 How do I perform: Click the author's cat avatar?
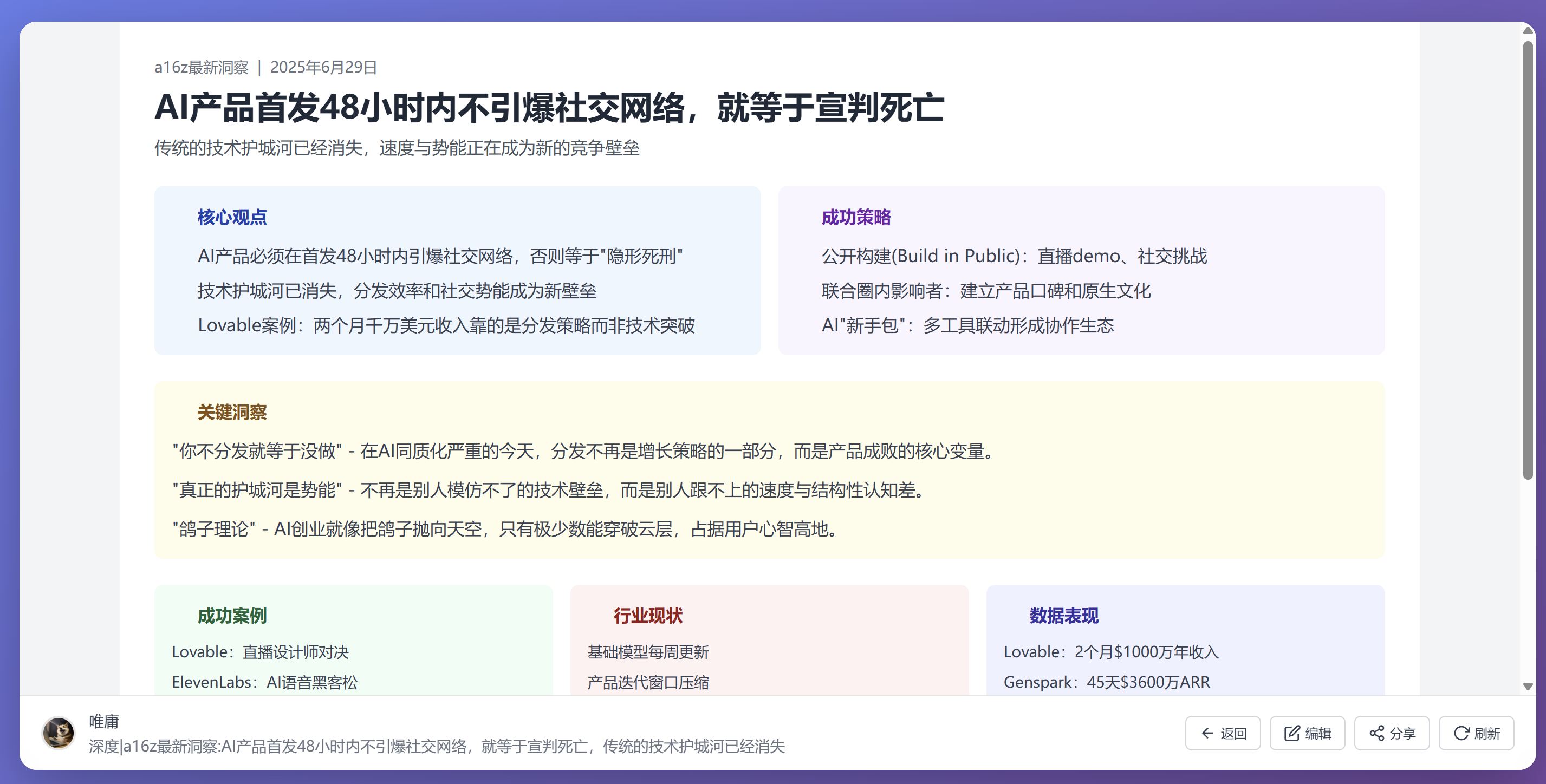tap(58, 733)
